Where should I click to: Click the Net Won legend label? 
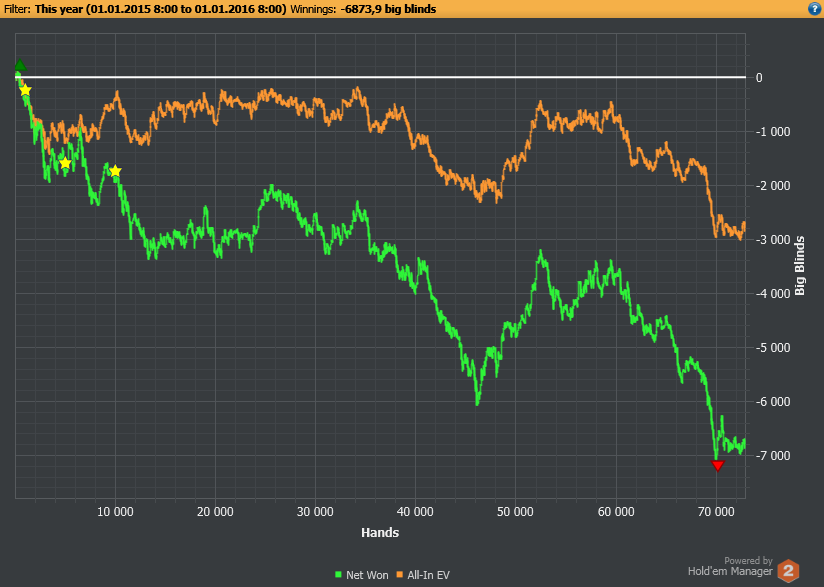[367, 575]
